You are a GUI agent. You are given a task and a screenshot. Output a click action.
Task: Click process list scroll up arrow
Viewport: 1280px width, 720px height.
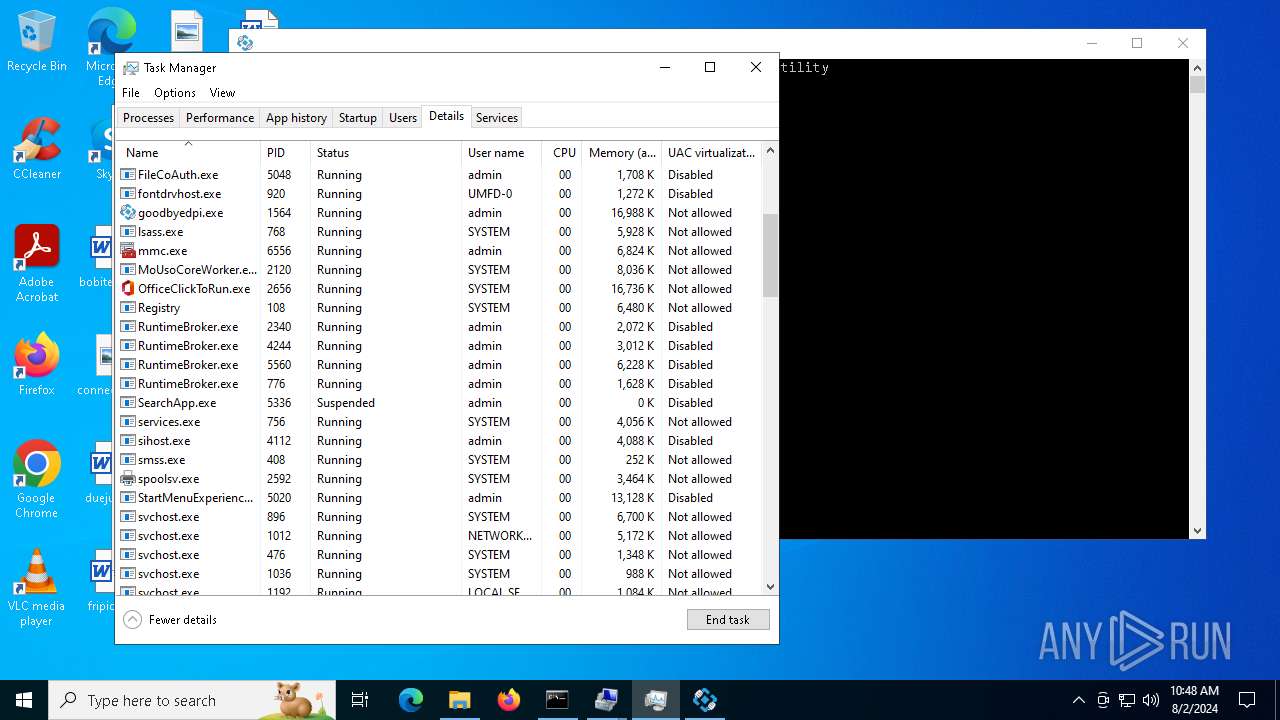click(x=770, y=151)
